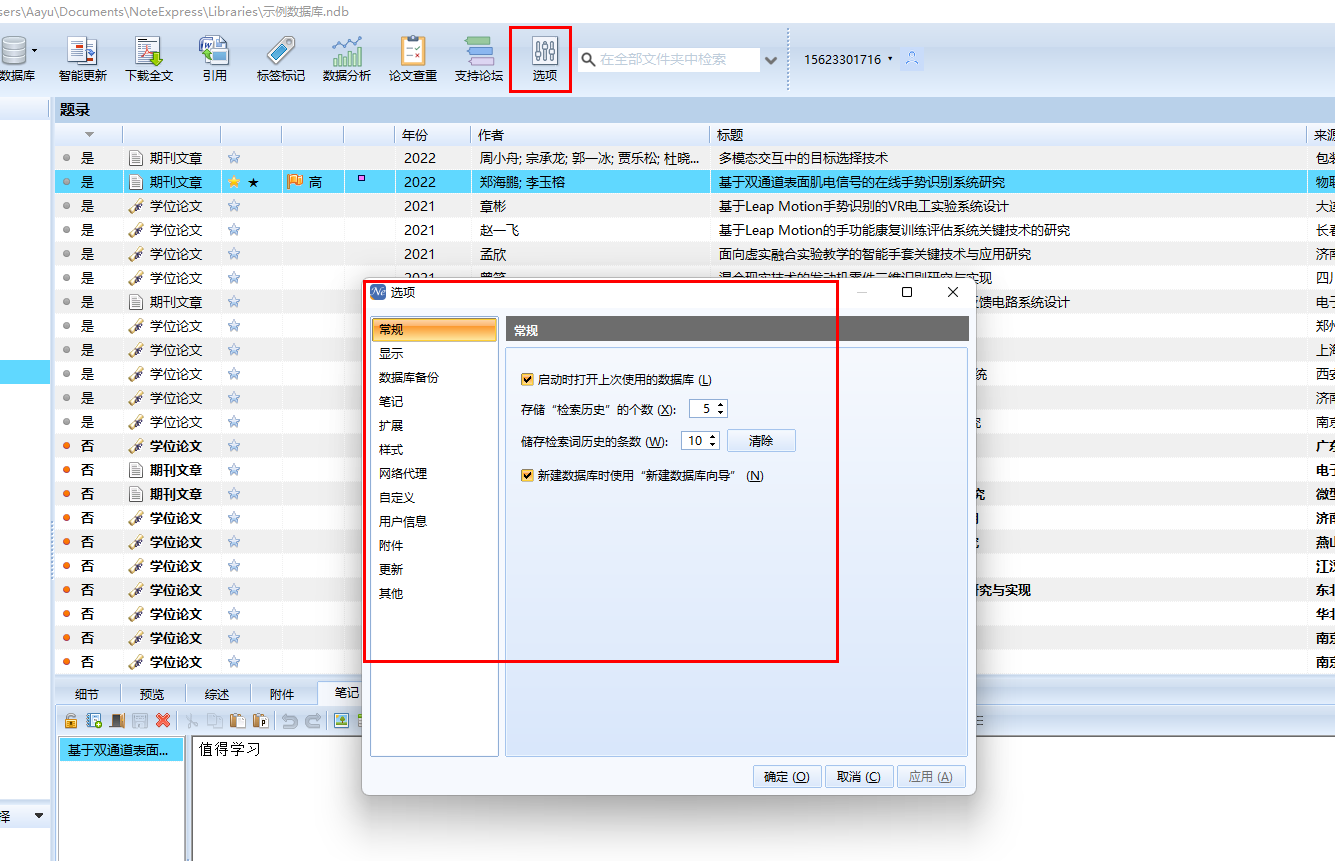Click the red delete note icon
Viewport: 1335px width, 861px height.
(163, 721)
